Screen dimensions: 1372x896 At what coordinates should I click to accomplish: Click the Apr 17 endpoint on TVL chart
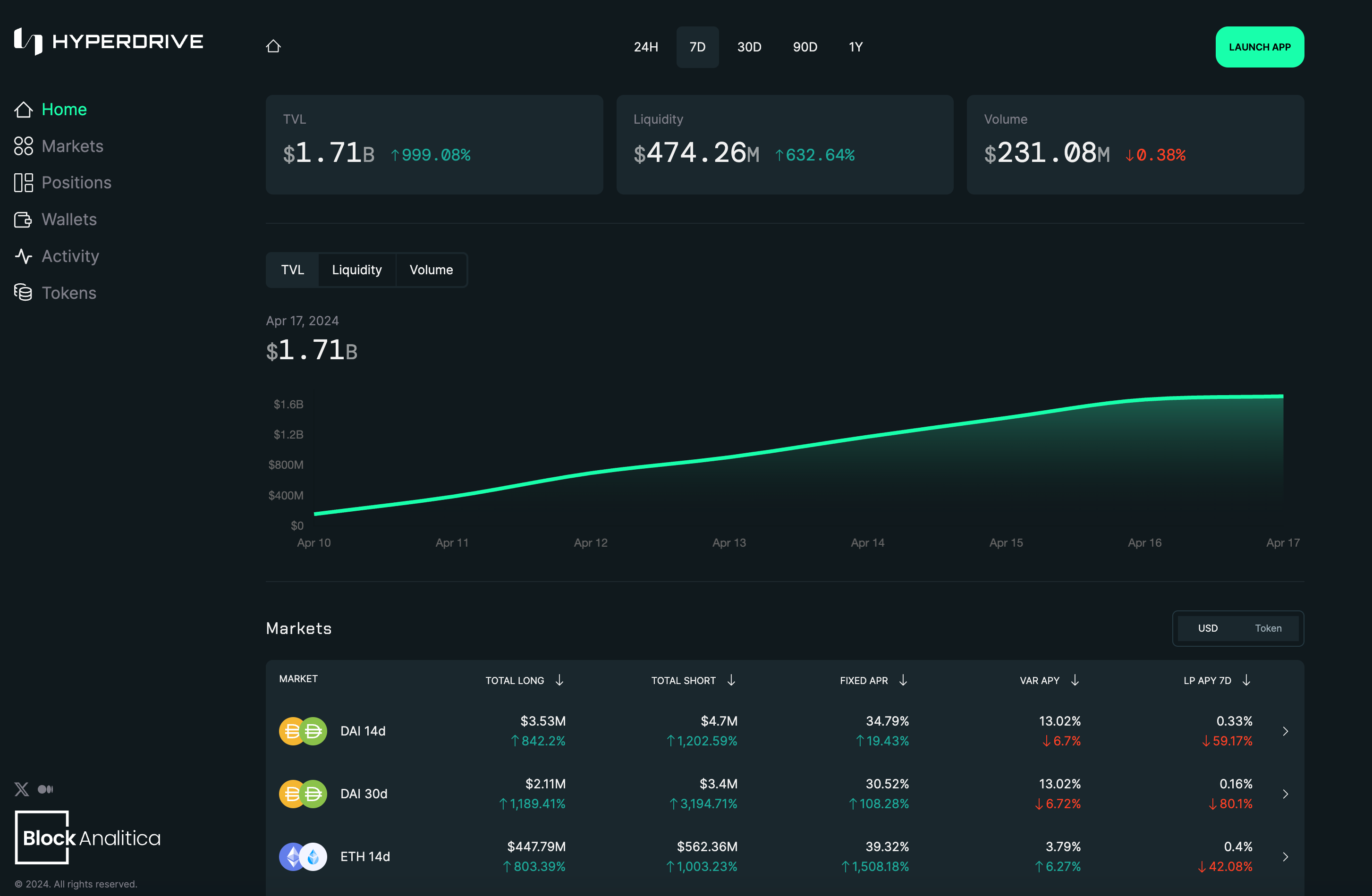(x=1283, y=396)
